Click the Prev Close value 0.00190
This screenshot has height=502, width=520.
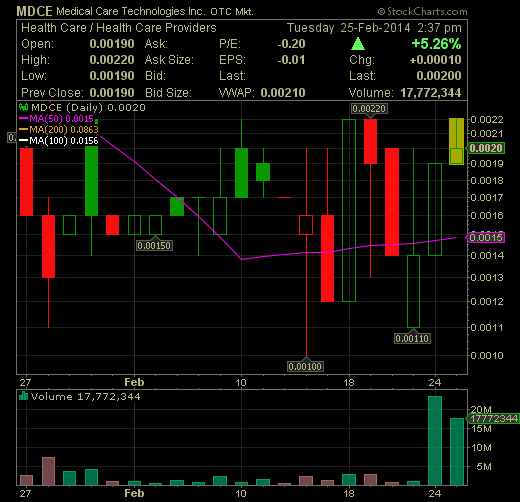coord(112,92)
